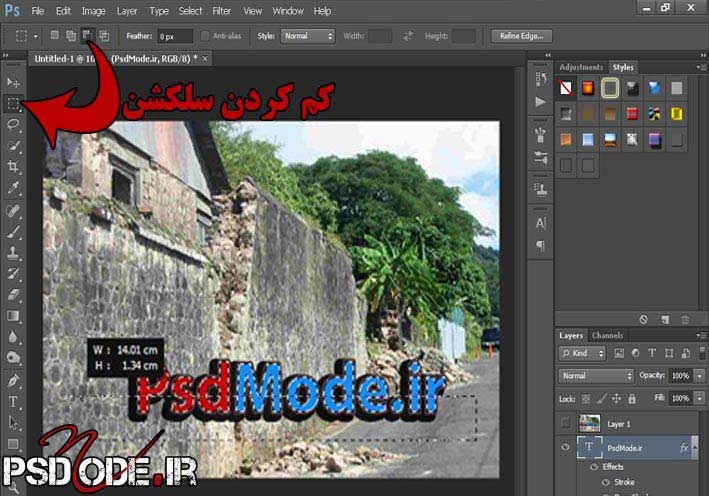Select the Lasso tool
709x496 pixels.
[13, 124]
